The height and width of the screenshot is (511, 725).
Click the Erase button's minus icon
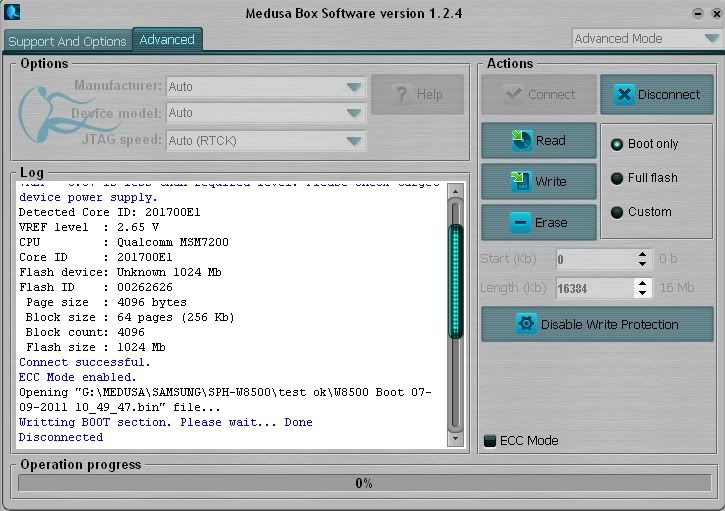coord(520,222)
